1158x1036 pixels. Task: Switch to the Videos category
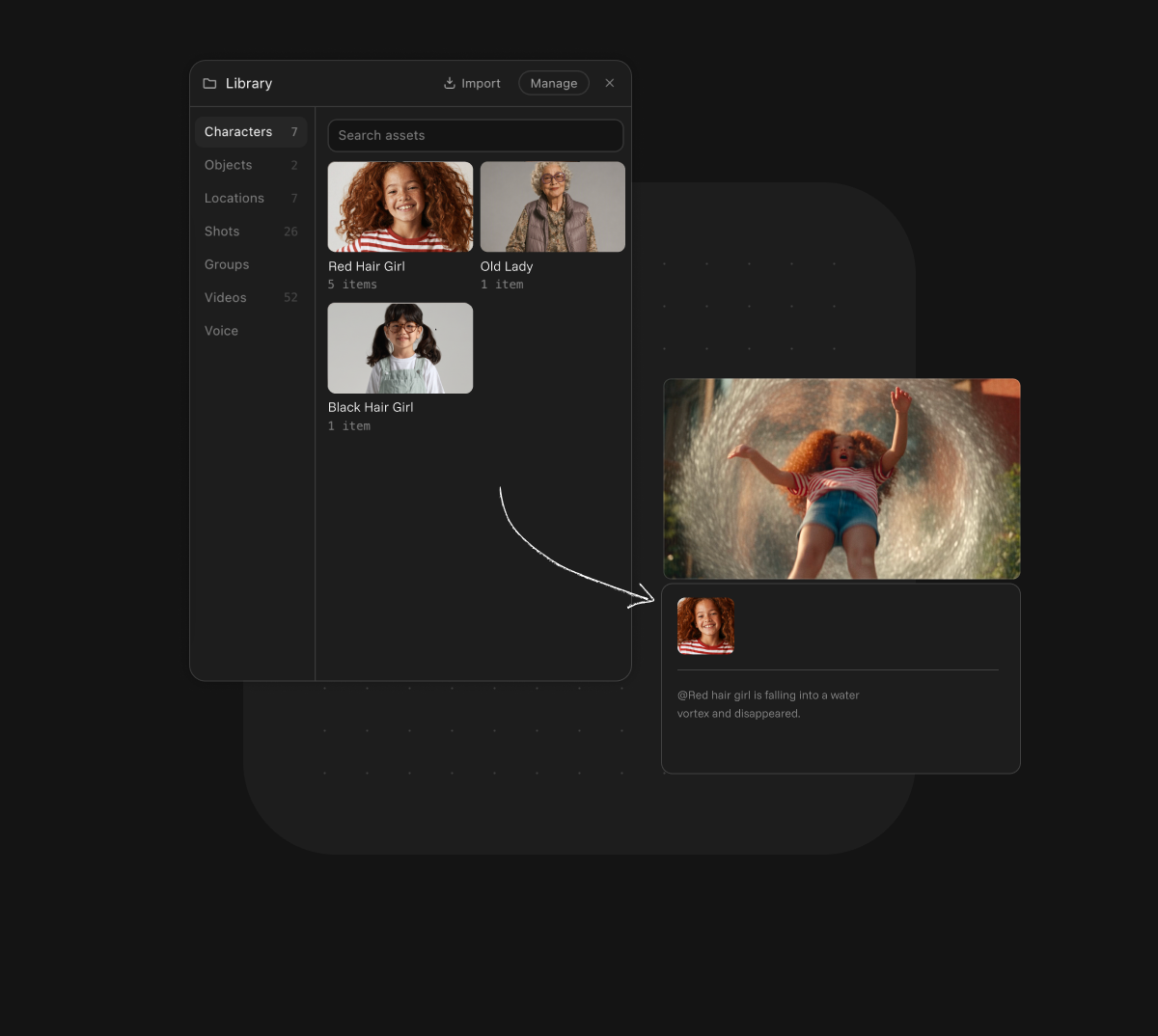point(251,298)
